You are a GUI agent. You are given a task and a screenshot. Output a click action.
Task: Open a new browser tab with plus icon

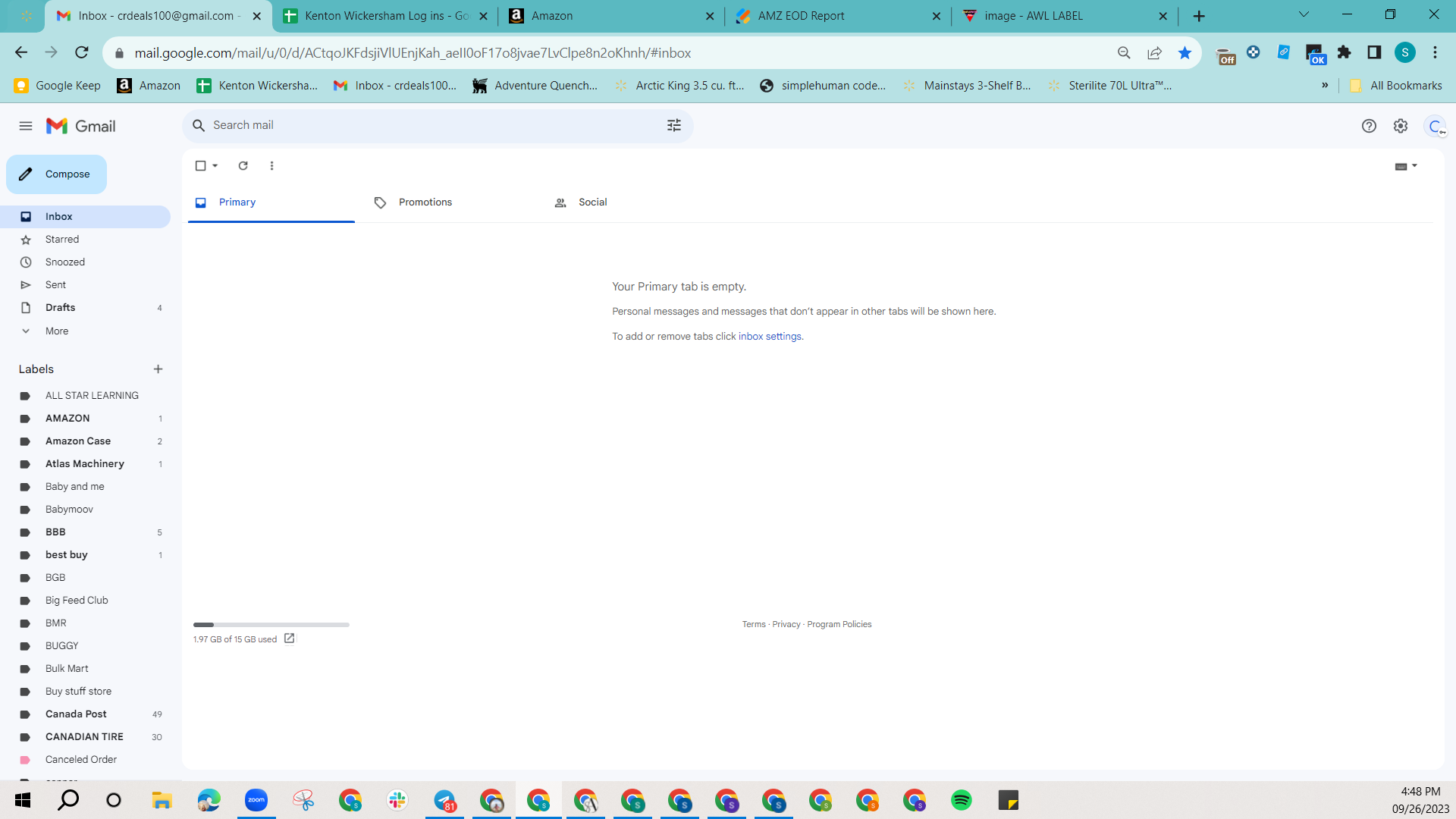click(1199, 16)
